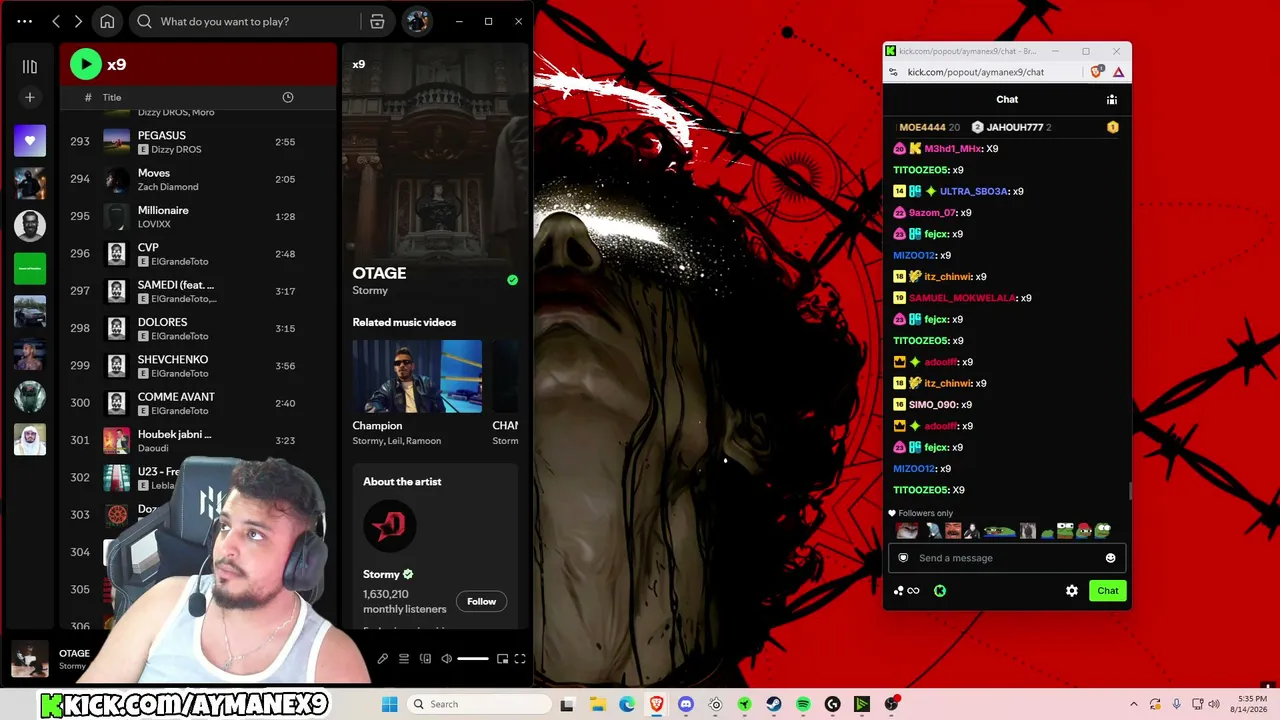Click the green Kick emblem beside the points icon
The width and height of the screenshot is (1280, 720).
click(x=940, y=591)
